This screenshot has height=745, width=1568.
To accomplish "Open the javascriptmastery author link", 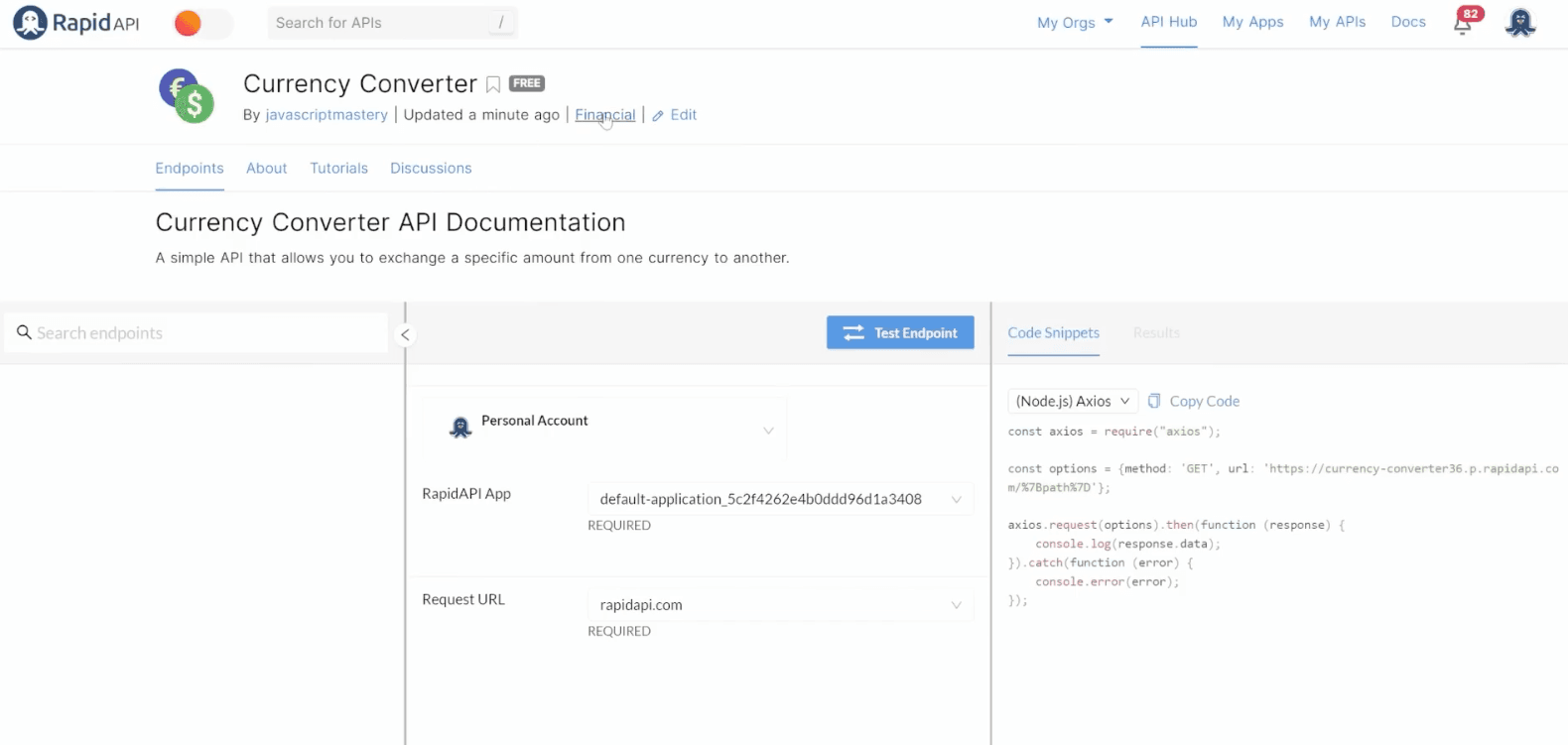I will pyautogui.click(x=327, y=115).
